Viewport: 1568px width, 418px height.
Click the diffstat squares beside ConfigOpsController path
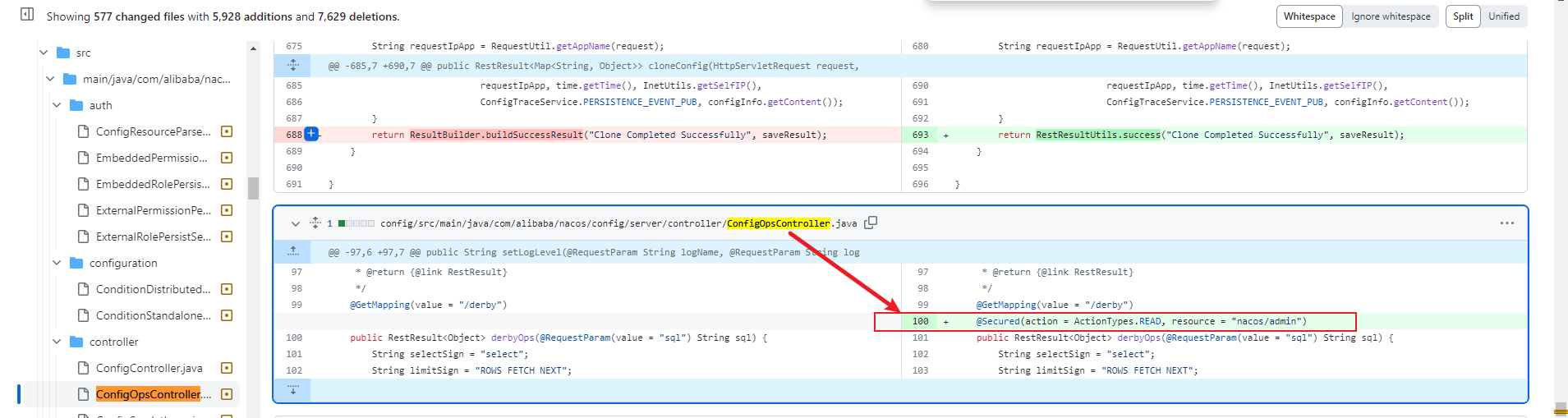[356, 223]
